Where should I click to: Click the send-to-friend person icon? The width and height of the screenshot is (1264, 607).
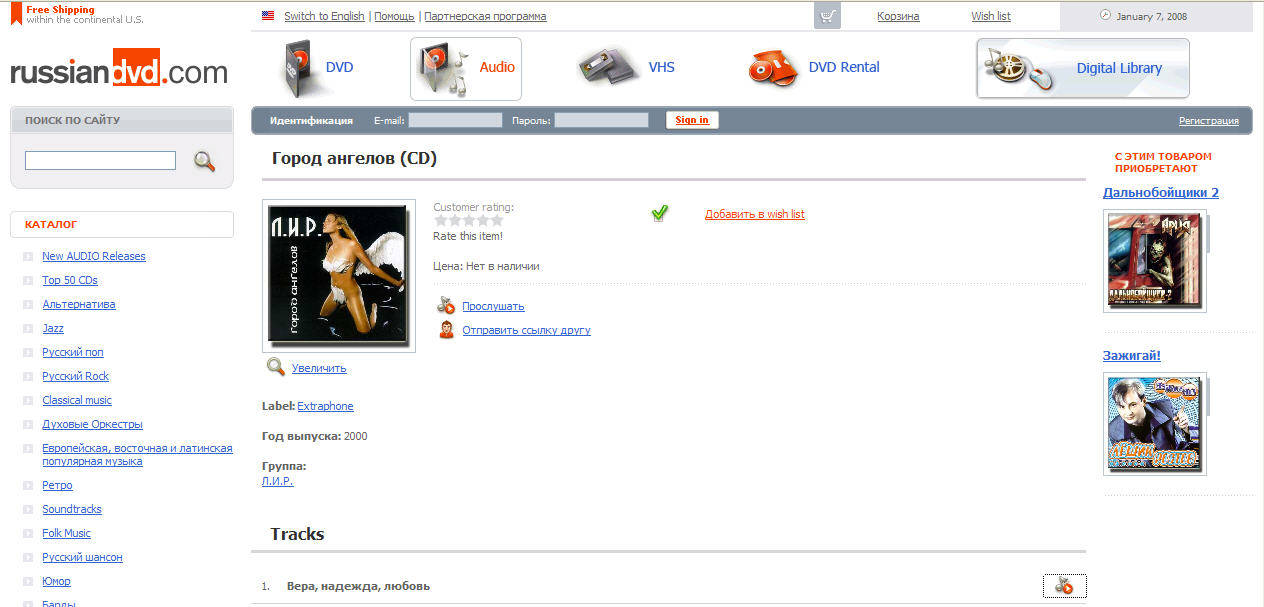[x=446, y=330]
